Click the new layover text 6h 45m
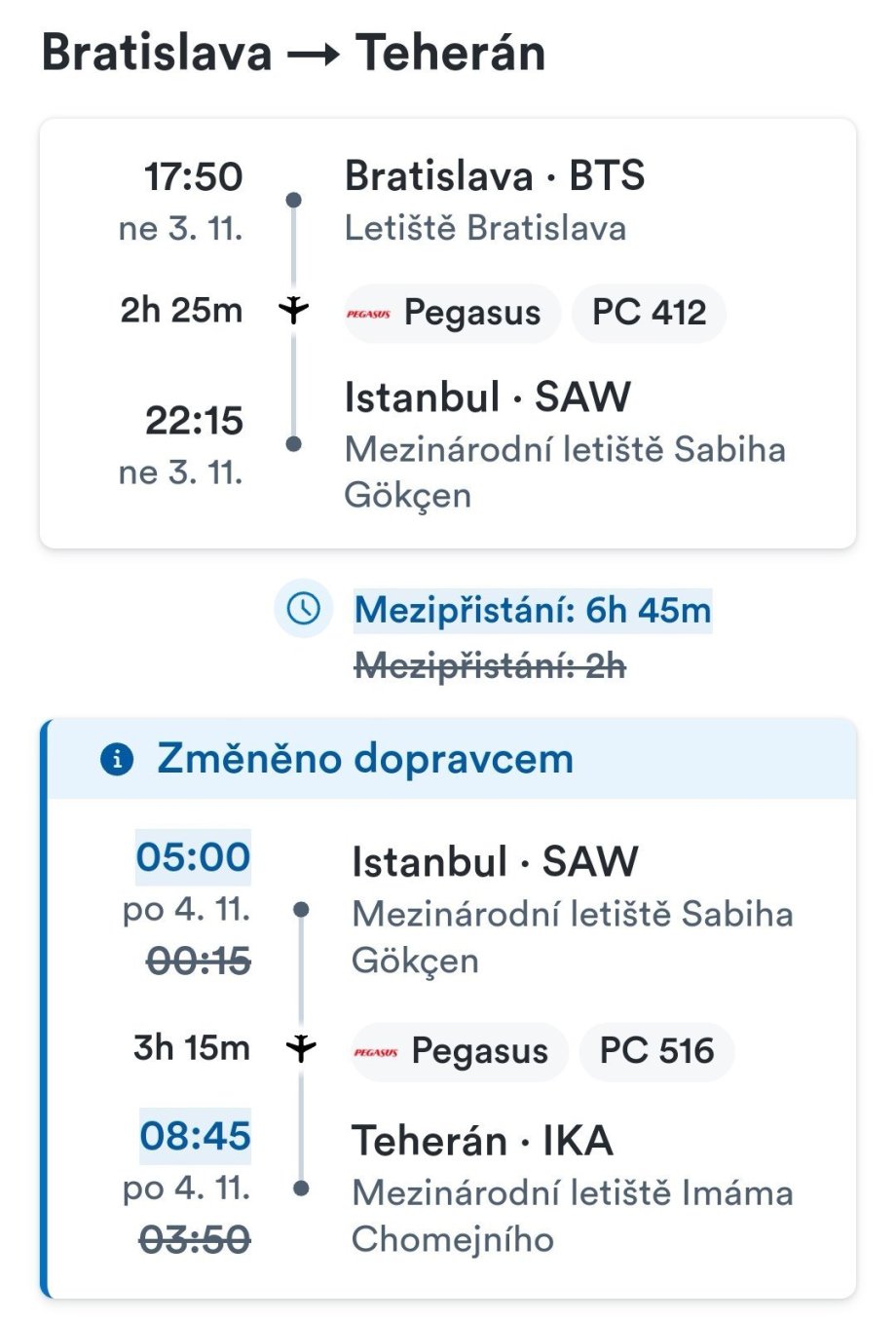This screenshot has height=1321, width=896. [x=533, y=611]
